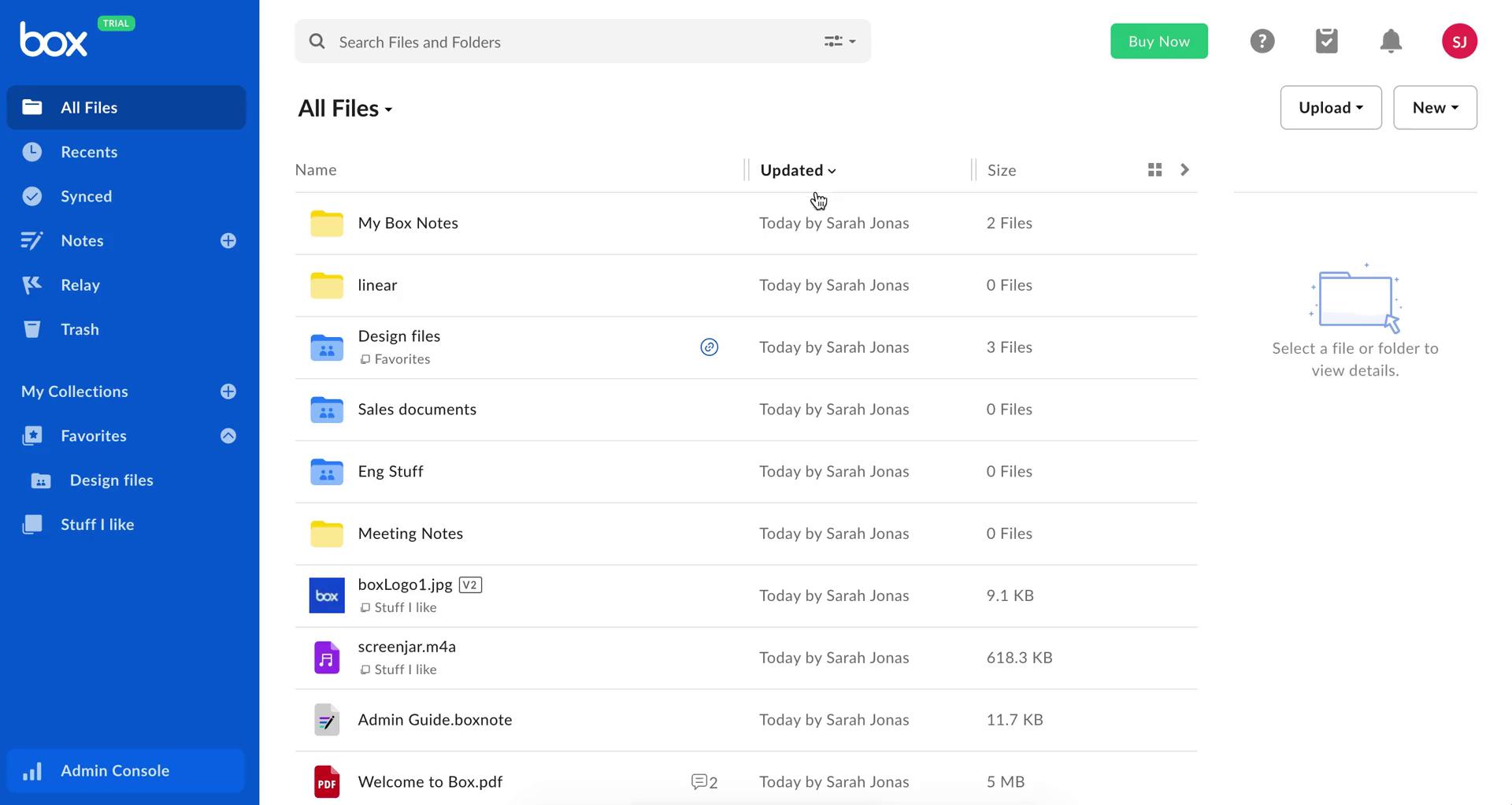Click My Collections heading
The image size is (1512, 805).
tap(75, 391)
